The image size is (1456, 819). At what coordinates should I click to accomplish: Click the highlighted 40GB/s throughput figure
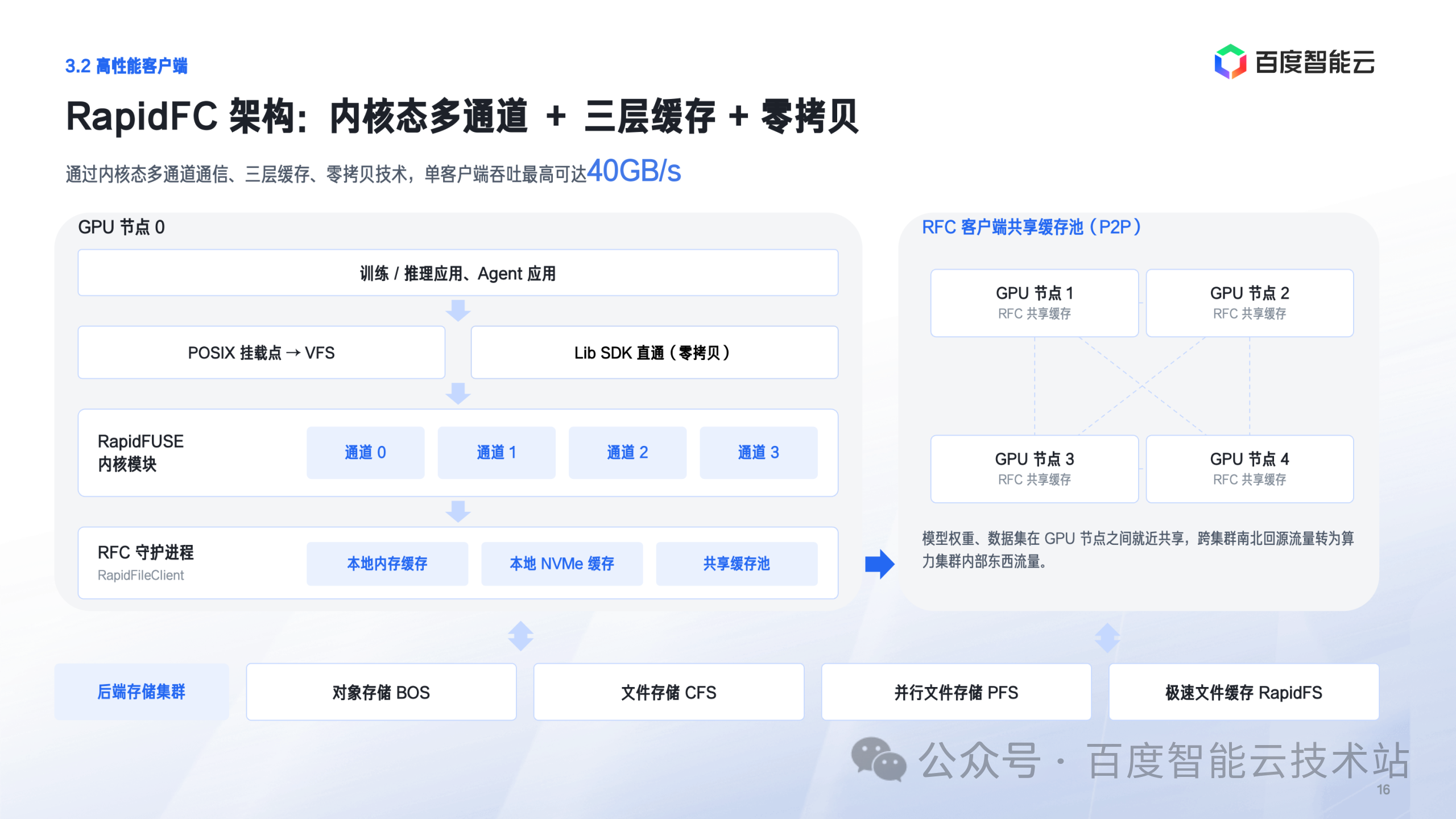(634, 170)
